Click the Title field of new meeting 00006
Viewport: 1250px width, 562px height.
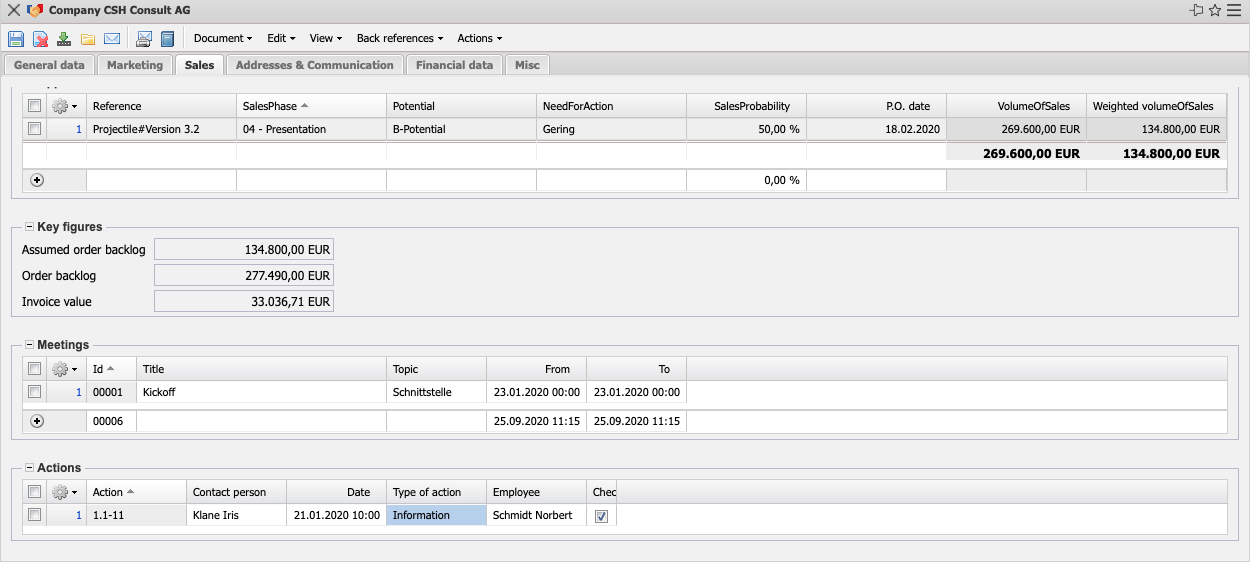(260, 421)
